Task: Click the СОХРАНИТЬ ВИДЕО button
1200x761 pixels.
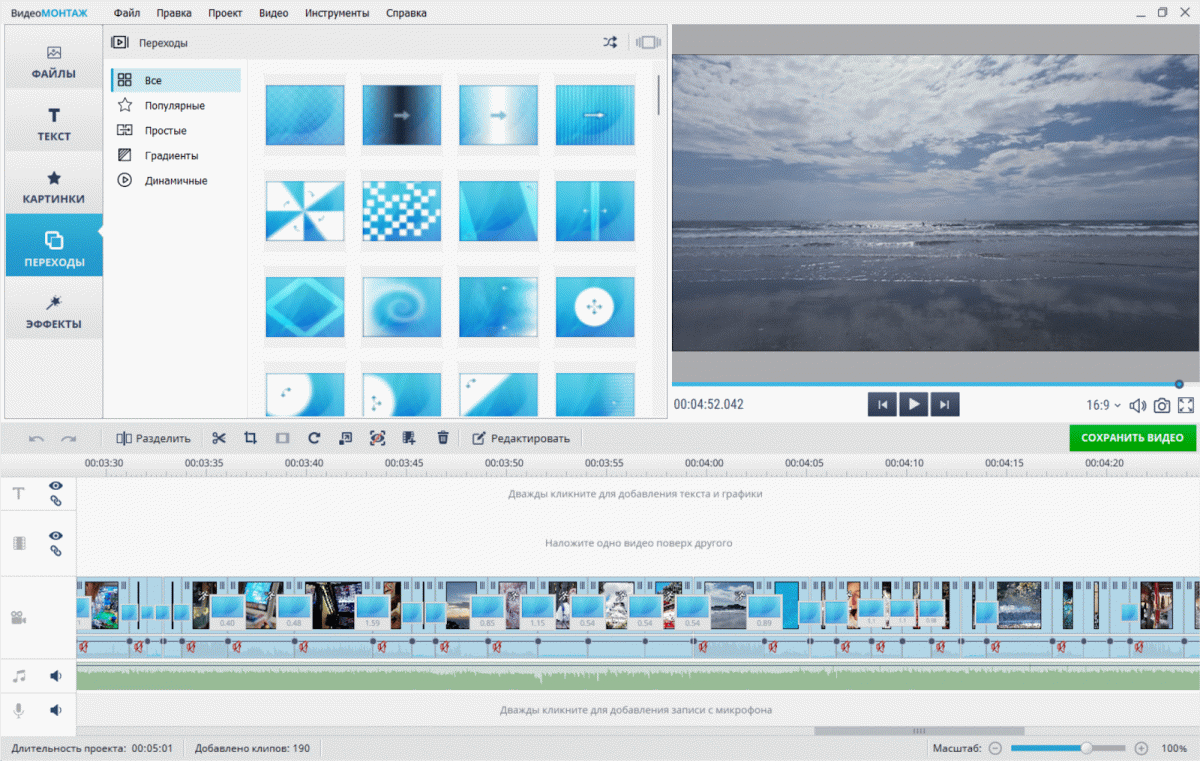Action: coord(1132,438)
